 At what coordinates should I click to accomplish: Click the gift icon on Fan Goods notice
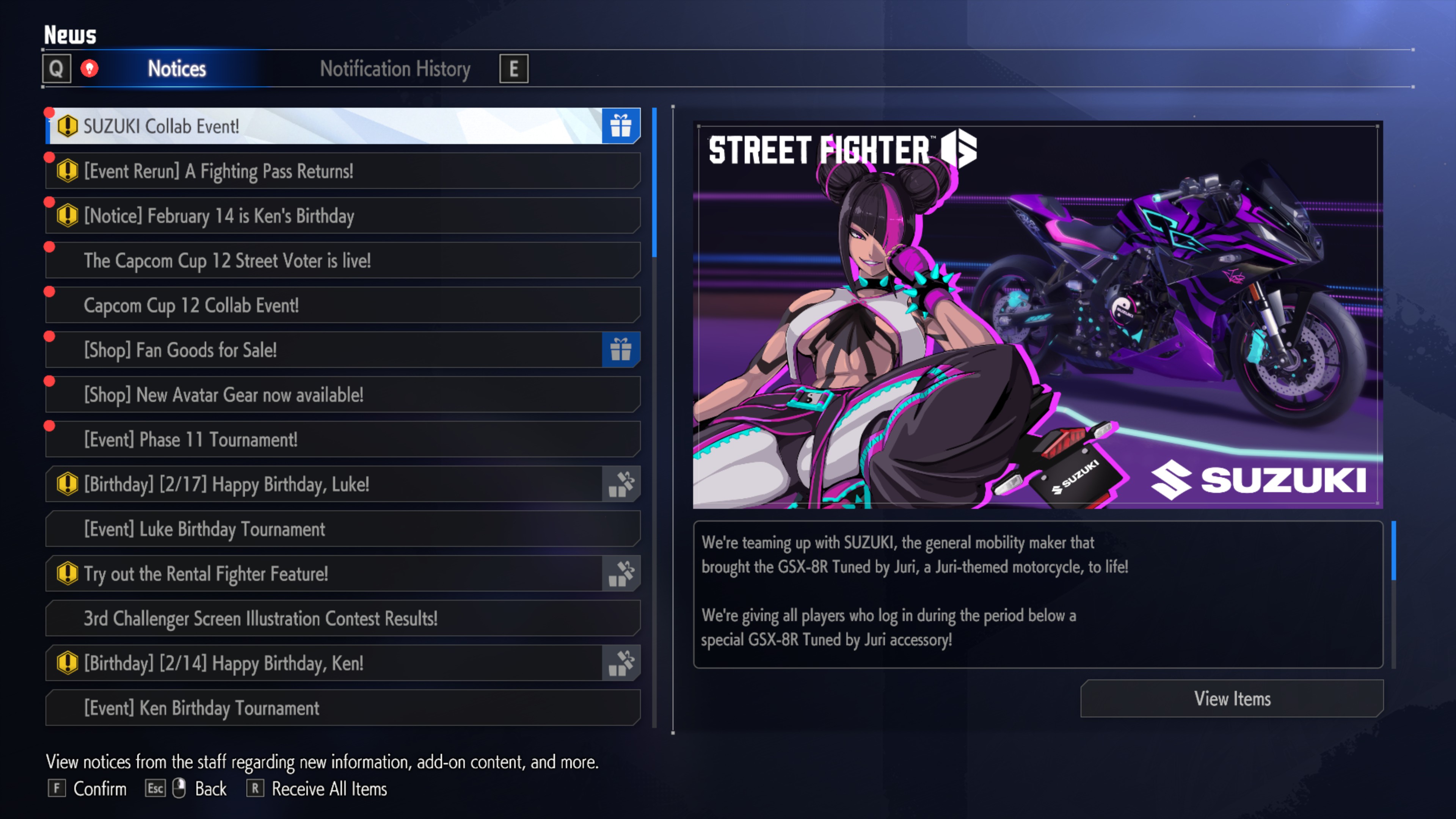pyautogui.click(x=621, y=349)
